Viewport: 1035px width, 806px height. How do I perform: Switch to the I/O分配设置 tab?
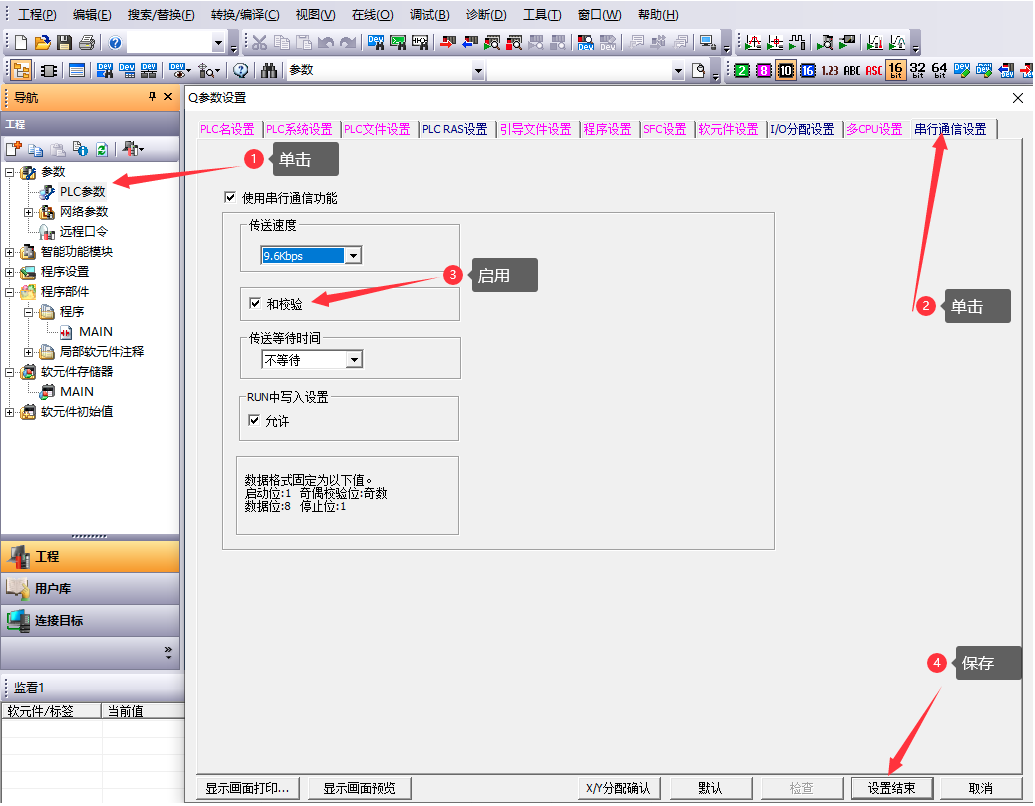point(802,129)
